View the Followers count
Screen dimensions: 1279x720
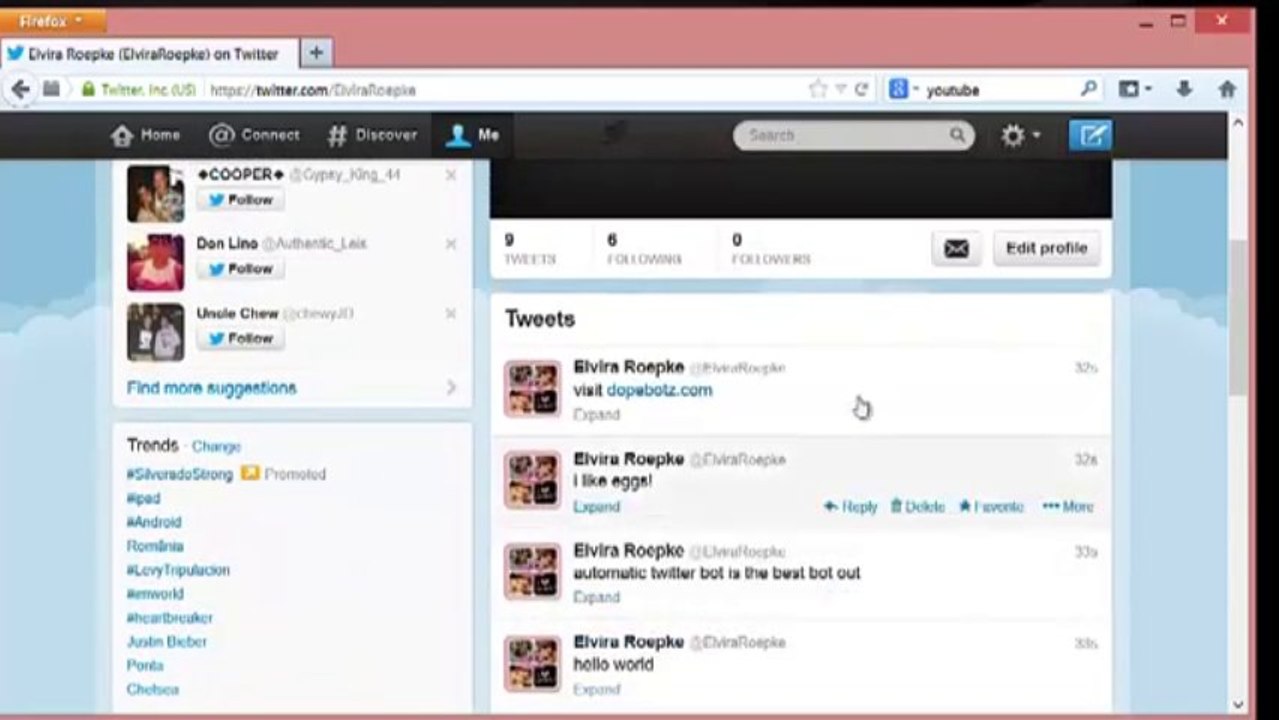point(771,249)
